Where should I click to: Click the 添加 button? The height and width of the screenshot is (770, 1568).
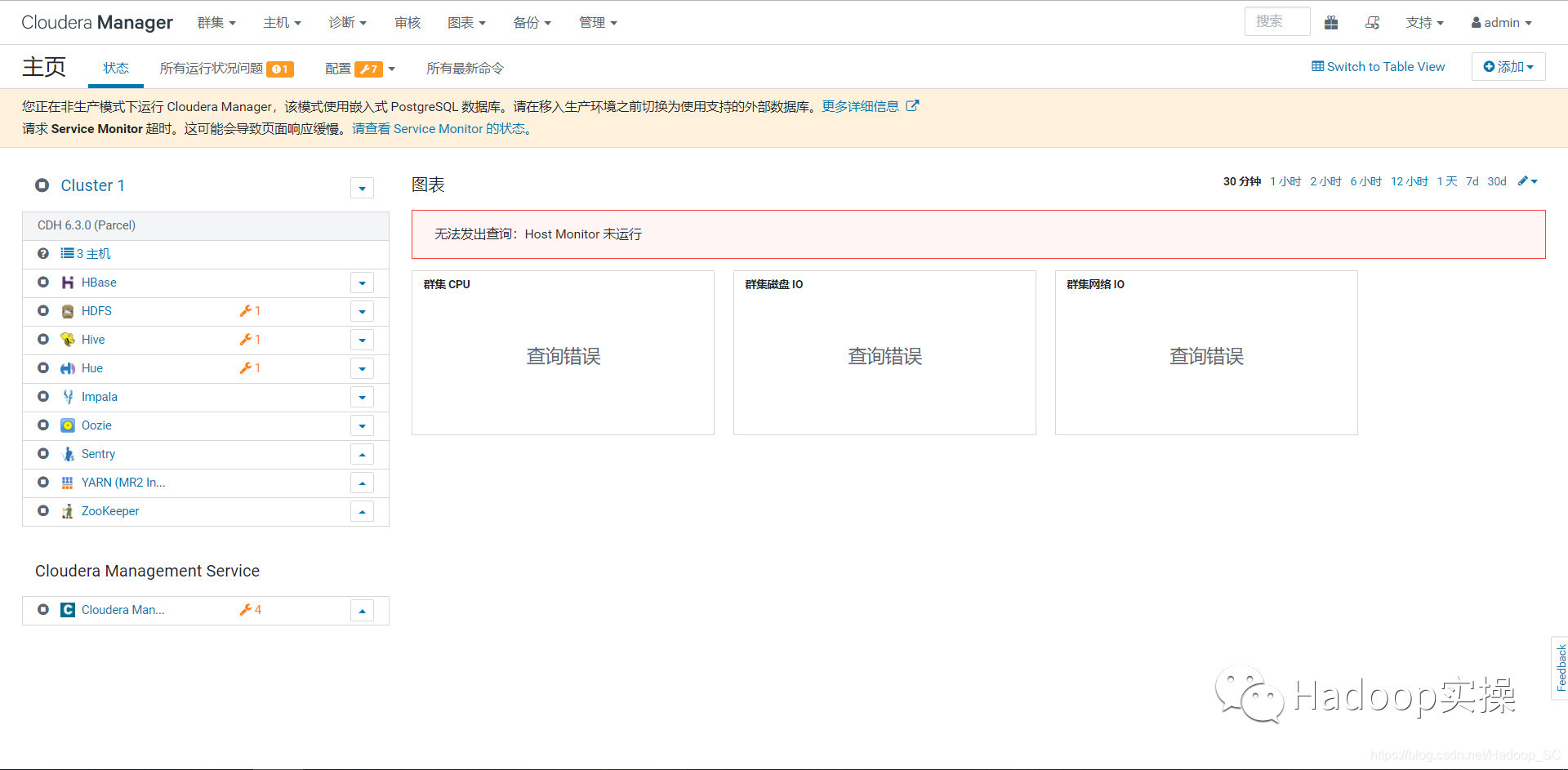(1508, 67)
